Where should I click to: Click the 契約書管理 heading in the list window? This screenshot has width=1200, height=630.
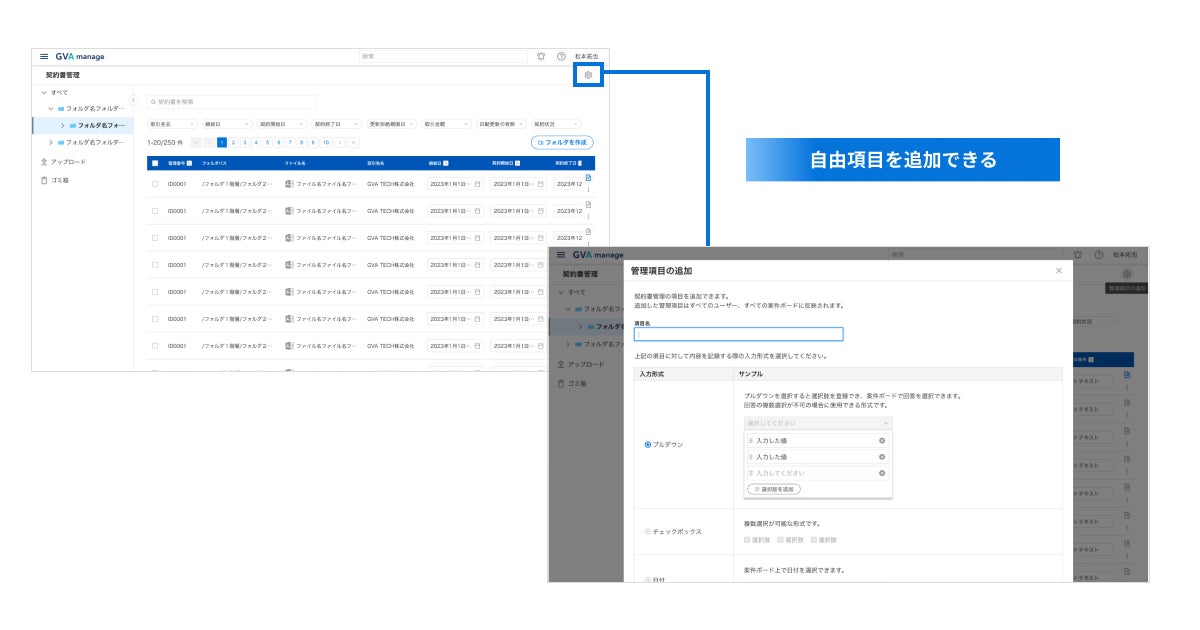pos(62,75)
